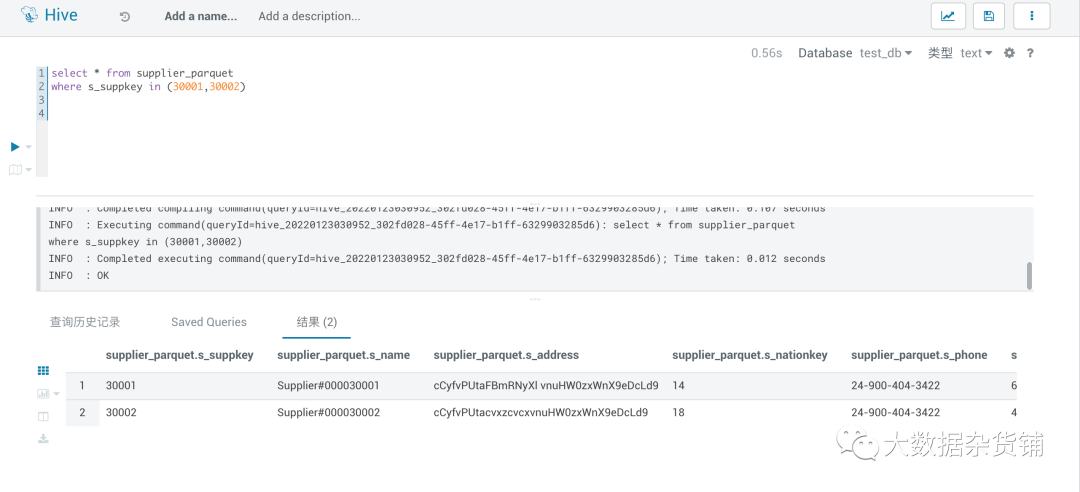Expand the test_db database dropdown
The image size is (1080, 492).
point(886,53)
